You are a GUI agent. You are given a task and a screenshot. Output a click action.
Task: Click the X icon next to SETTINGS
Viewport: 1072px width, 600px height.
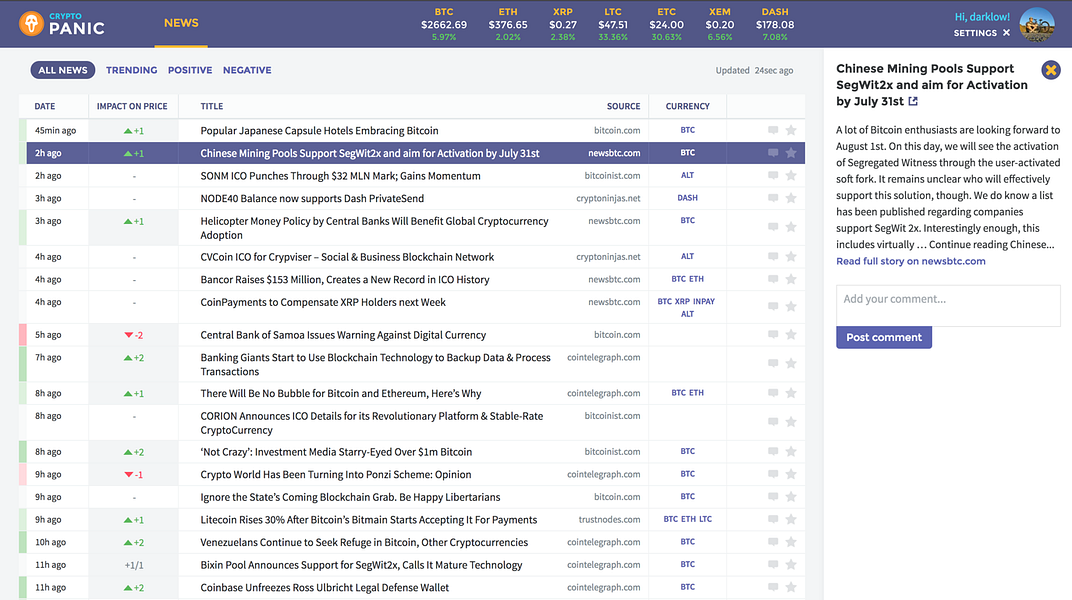coord(1006,33)
